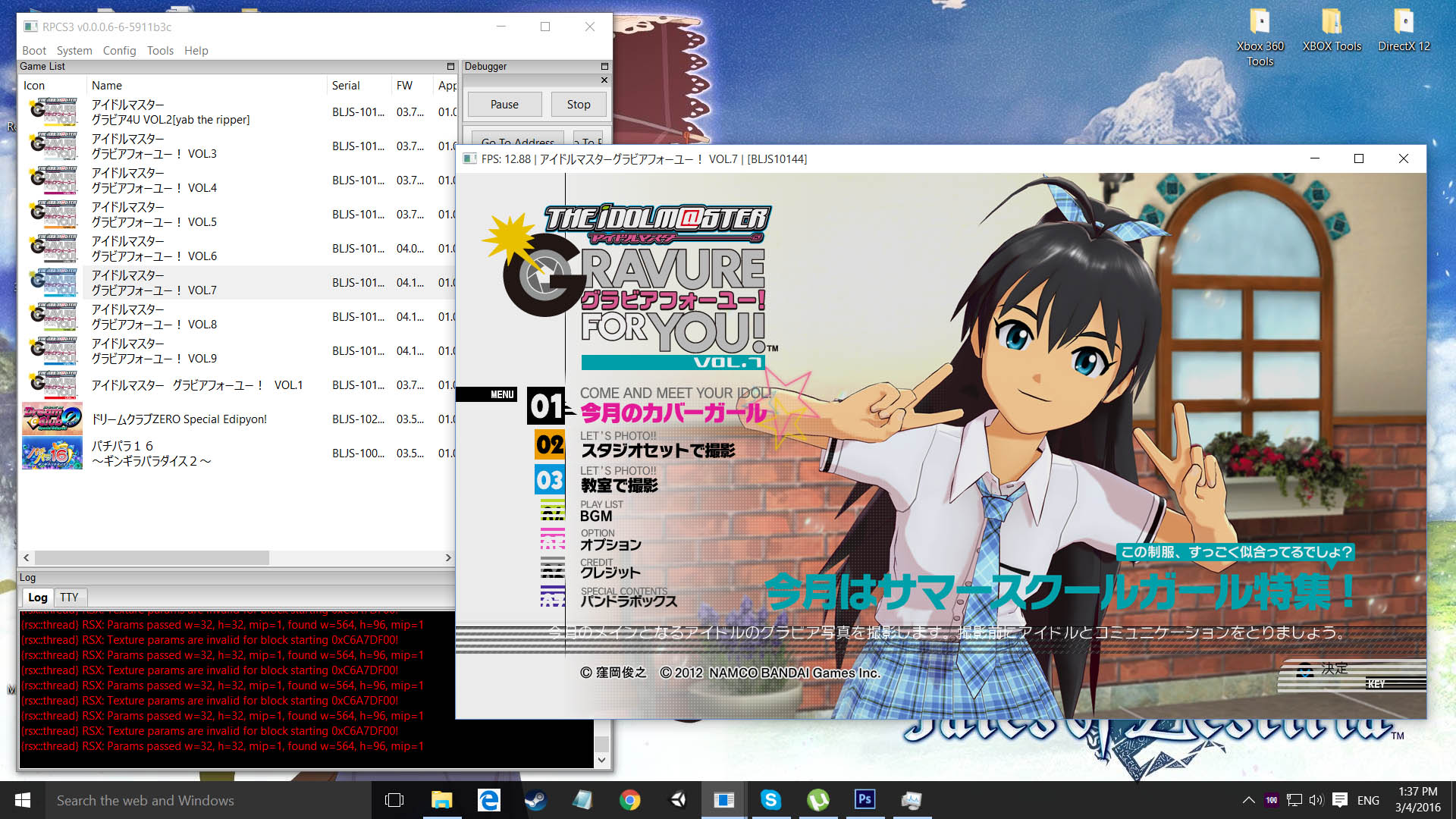The height and width of the screenshot is (819, 1456).
Task: Sort game list by the Serial column header
Action: click(358, 85)
